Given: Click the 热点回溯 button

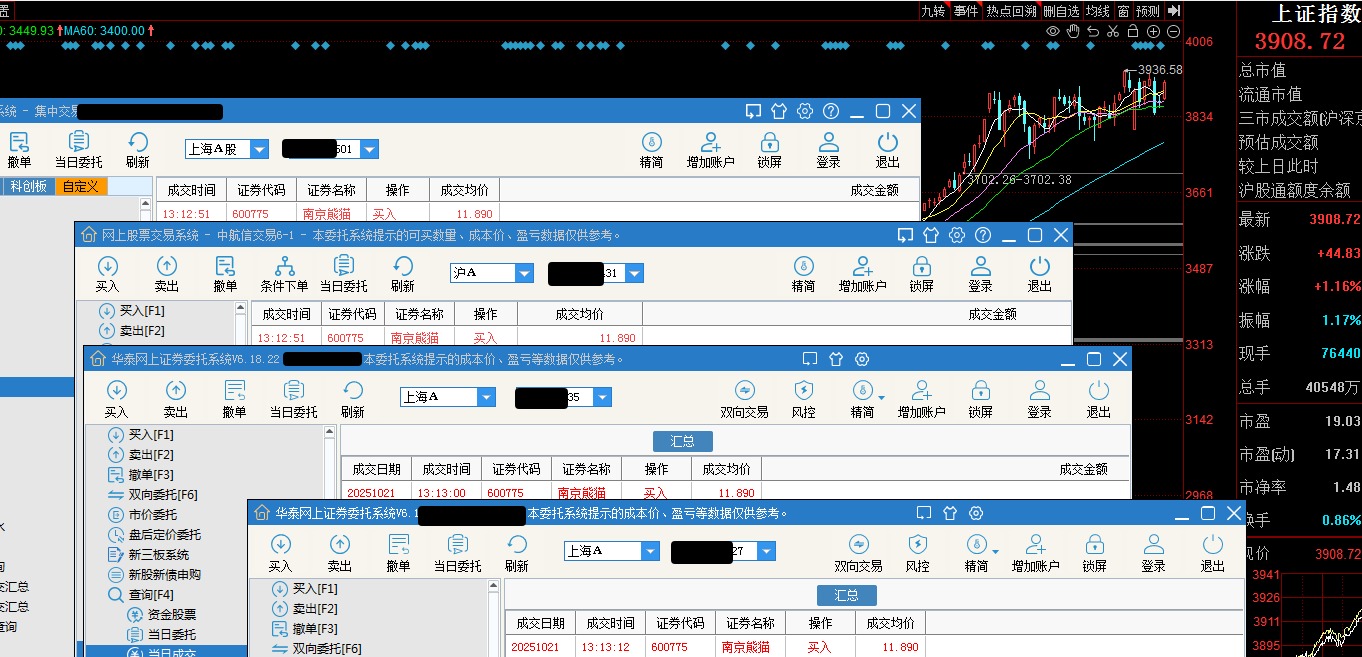Looking at the screenshot, I should tap(1011, 11).
